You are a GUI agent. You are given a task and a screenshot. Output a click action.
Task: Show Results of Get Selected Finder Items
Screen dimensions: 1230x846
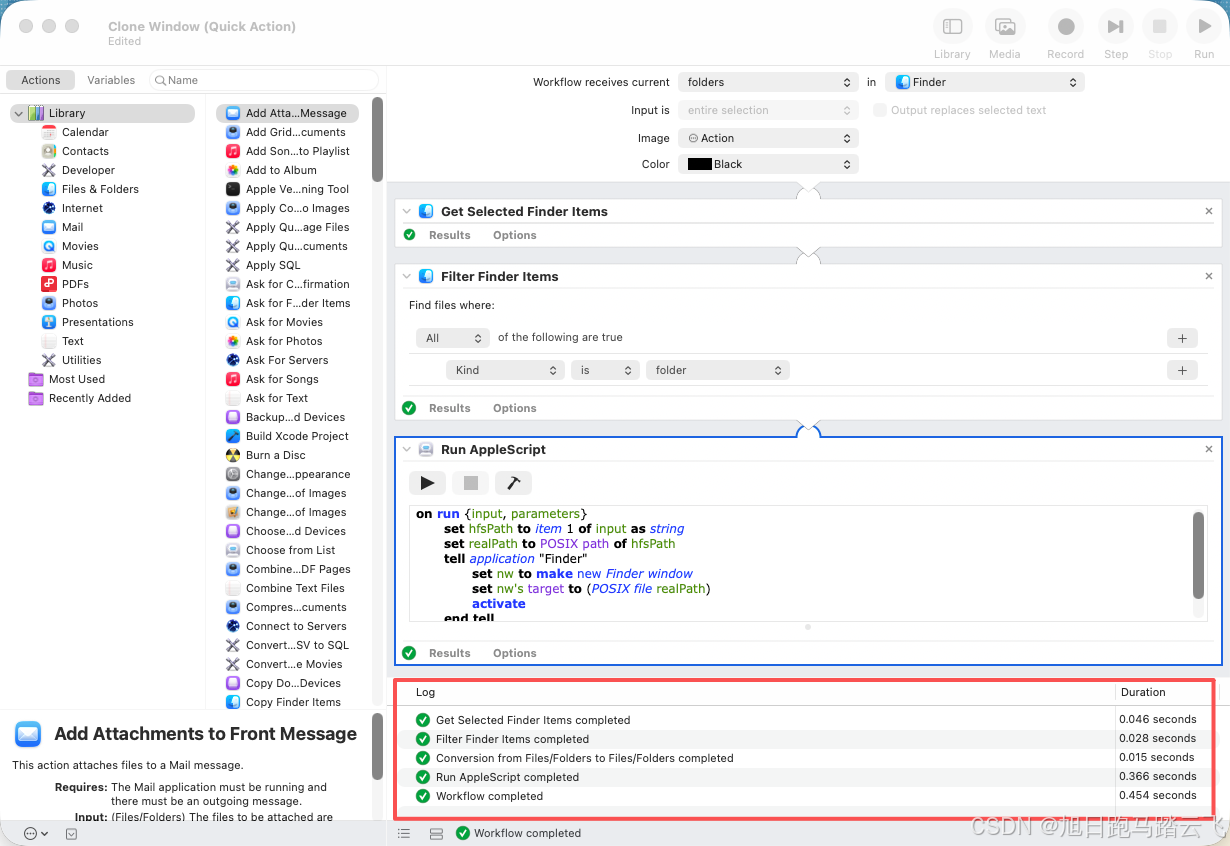(449, 235)
